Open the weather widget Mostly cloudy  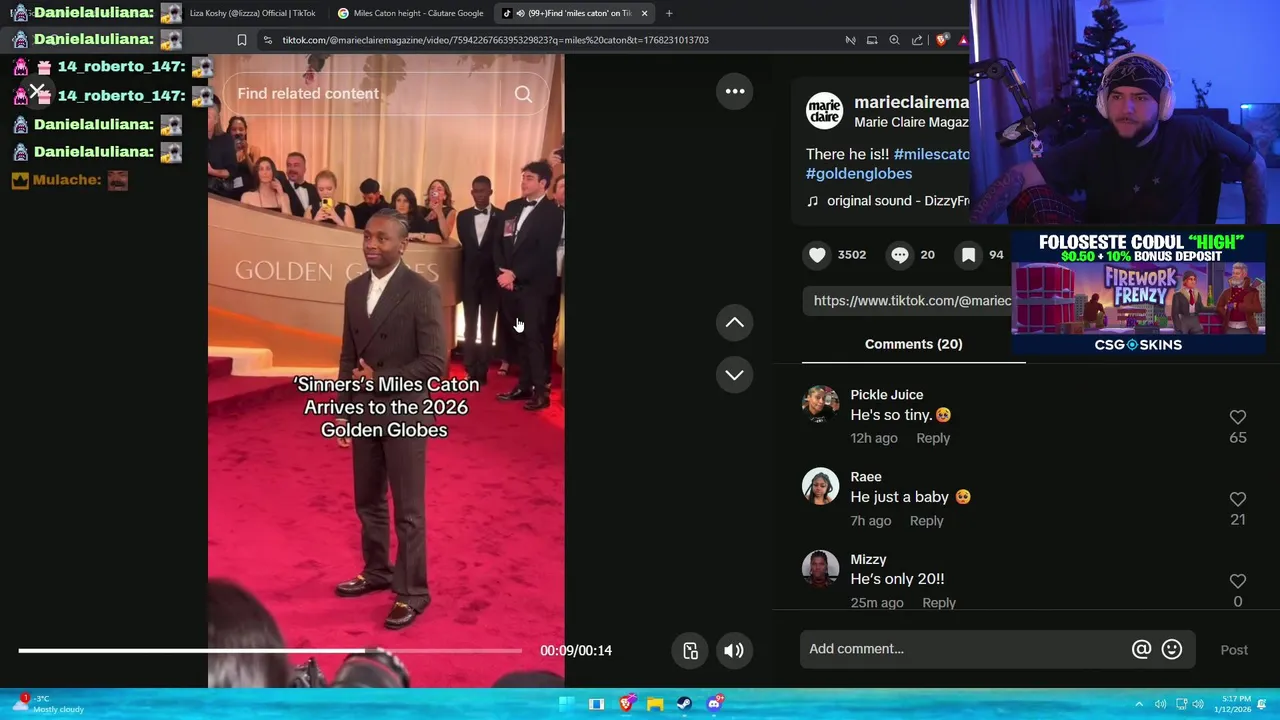48,704
